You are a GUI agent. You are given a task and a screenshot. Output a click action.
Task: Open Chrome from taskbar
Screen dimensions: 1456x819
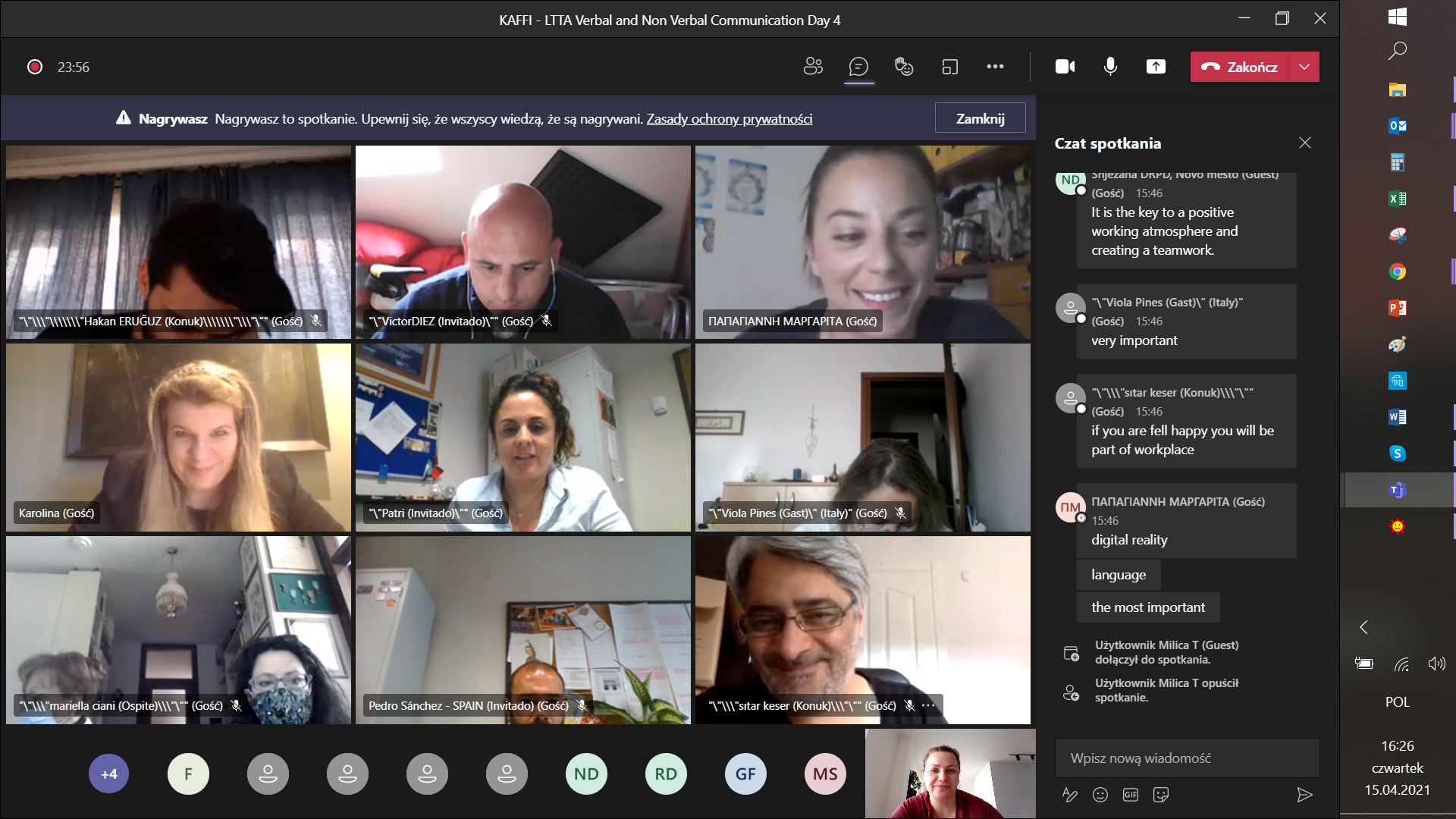(x=1398, y=271)
